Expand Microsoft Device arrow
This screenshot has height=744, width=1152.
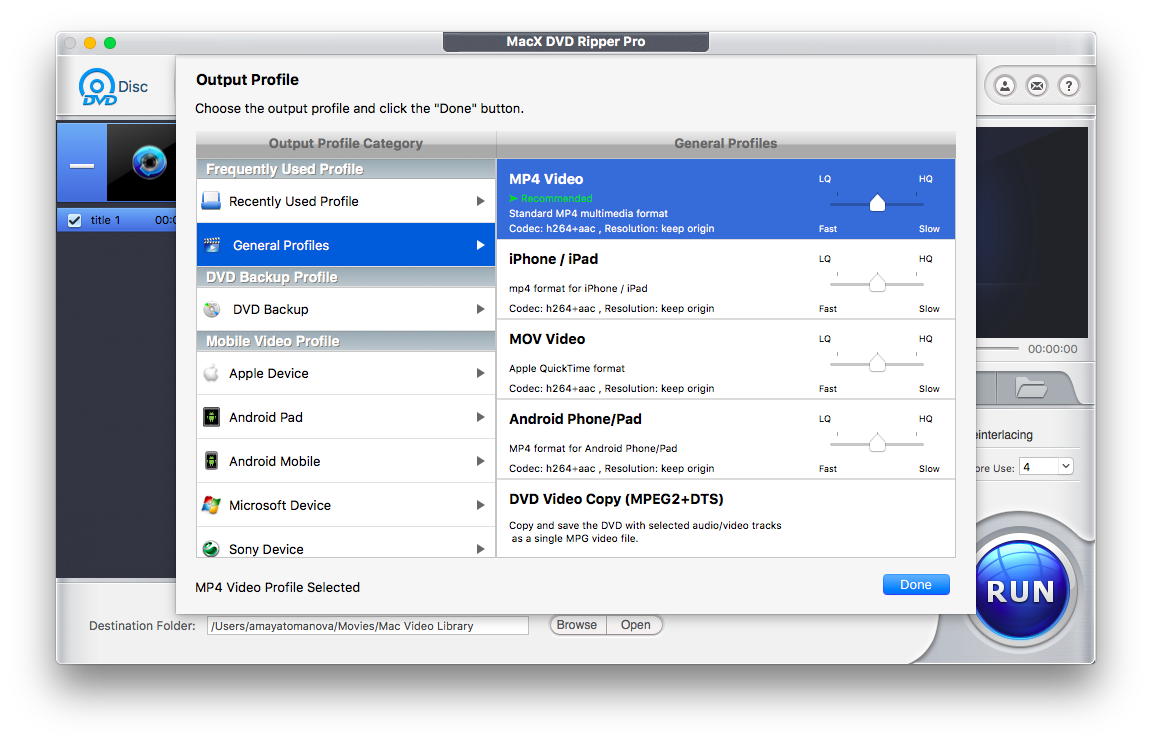click(x=480, y=505)
